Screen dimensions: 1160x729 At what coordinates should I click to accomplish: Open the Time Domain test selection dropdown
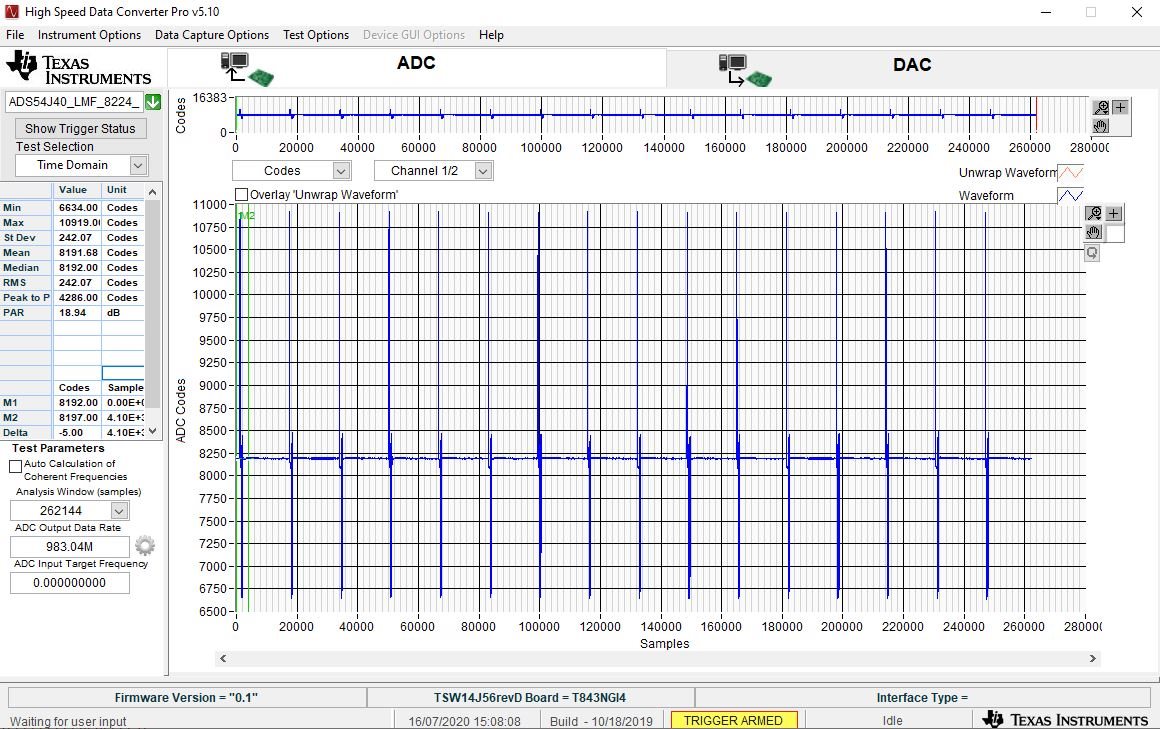click(x=138, y=165)
